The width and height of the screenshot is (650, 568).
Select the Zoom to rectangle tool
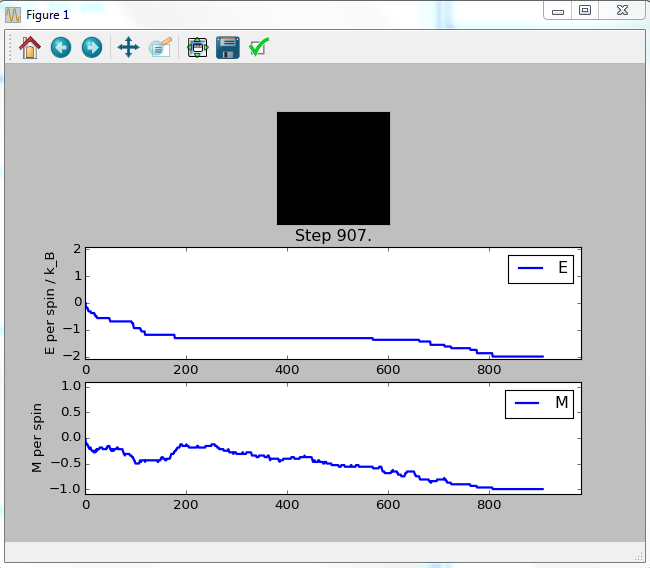pos(160,47)
